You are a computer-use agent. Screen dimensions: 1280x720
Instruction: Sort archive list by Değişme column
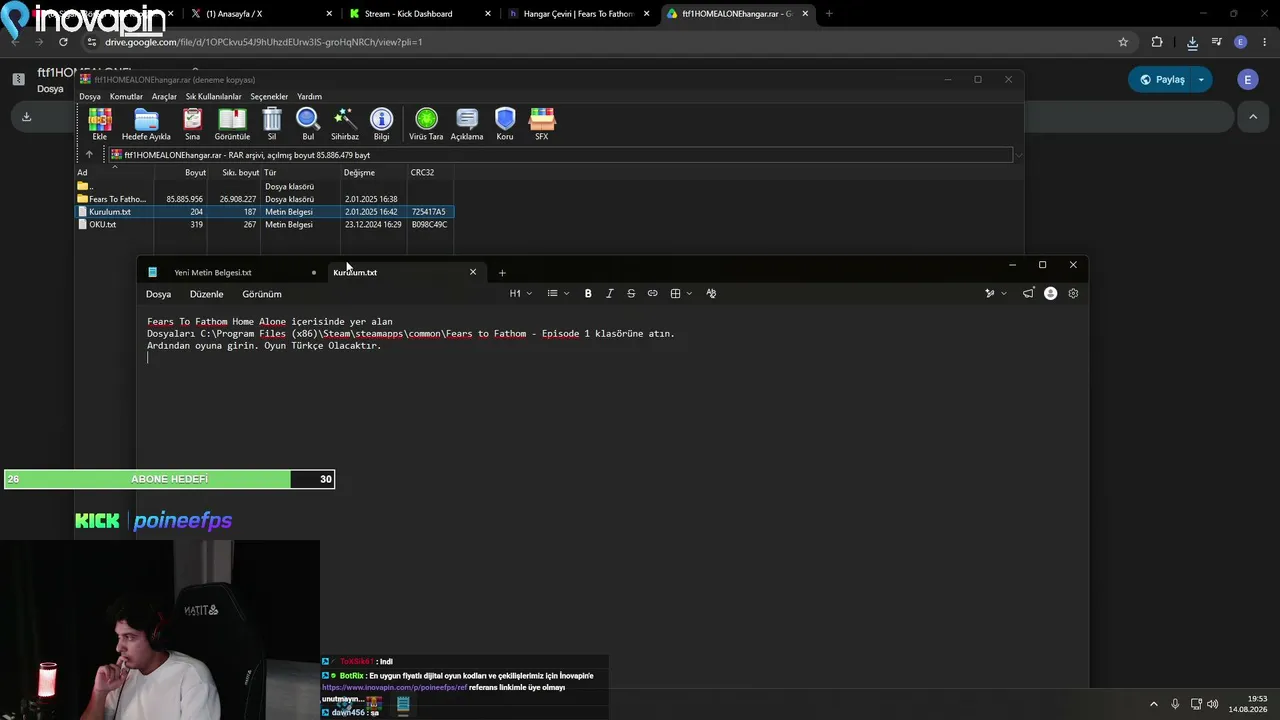pyautogui.click(x=374, y=173)
